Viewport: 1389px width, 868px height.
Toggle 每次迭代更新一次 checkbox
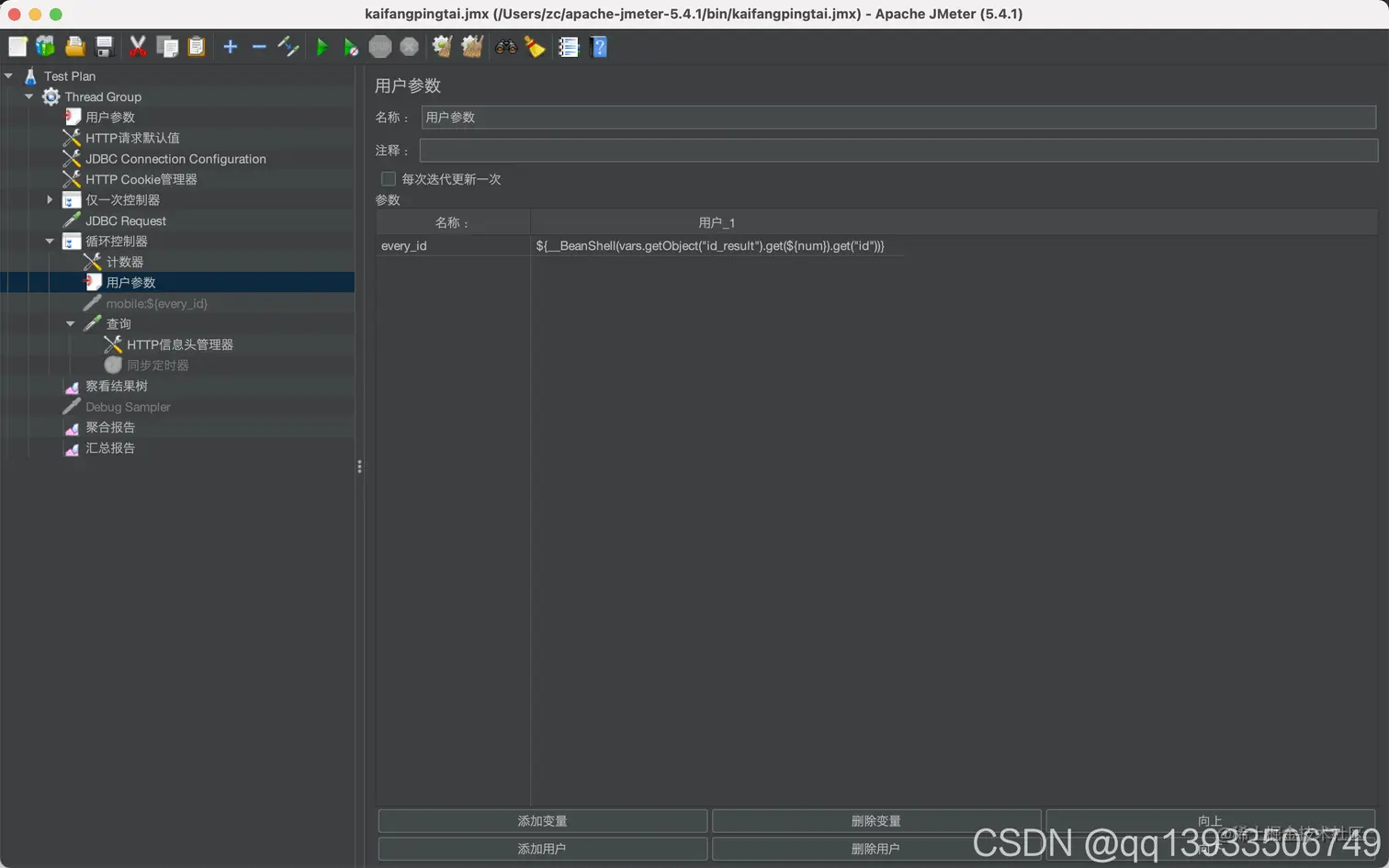point(389,179)
